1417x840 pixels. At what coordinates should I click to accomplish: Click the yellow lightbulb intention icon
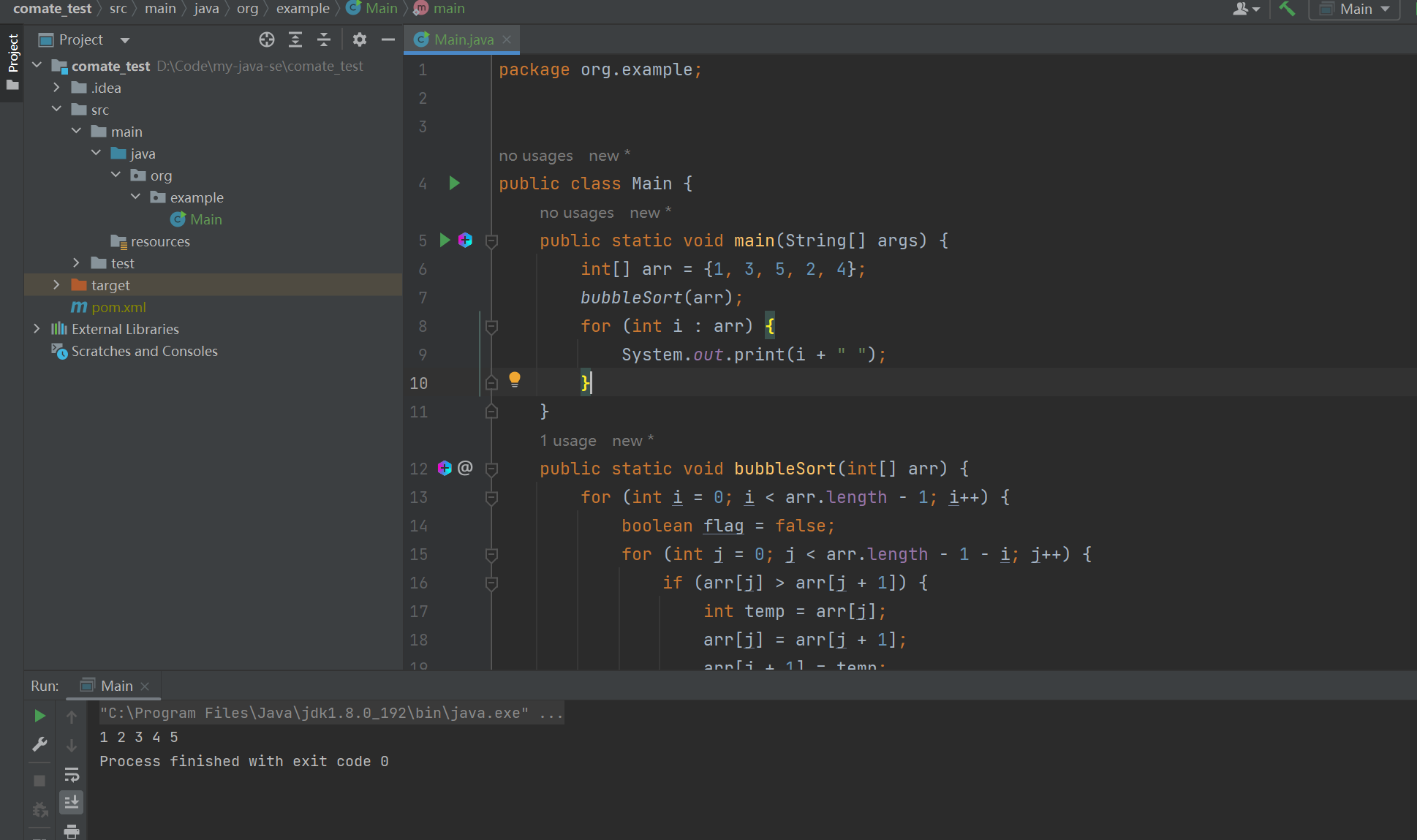point(515,379)
